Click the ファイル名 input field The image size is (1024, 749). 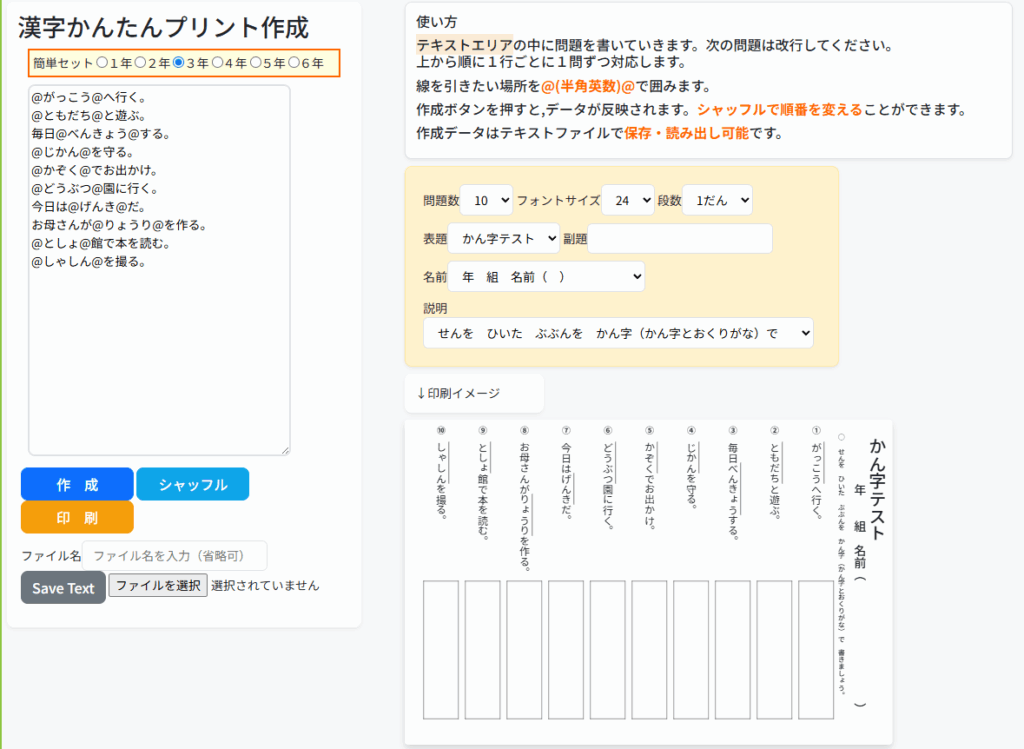tap(175, 555)
